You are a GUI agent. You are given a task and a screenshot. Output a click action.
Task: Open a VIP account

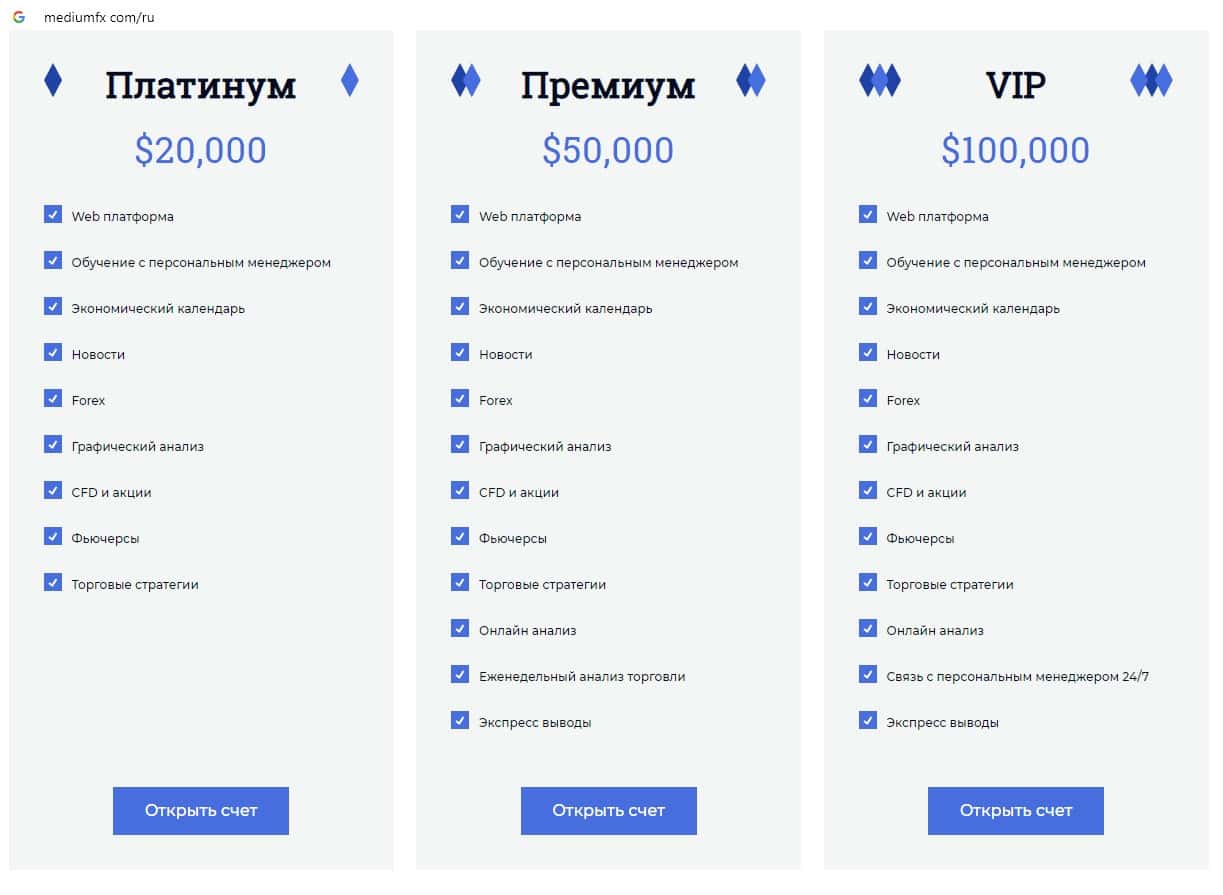click(1016, 811)
